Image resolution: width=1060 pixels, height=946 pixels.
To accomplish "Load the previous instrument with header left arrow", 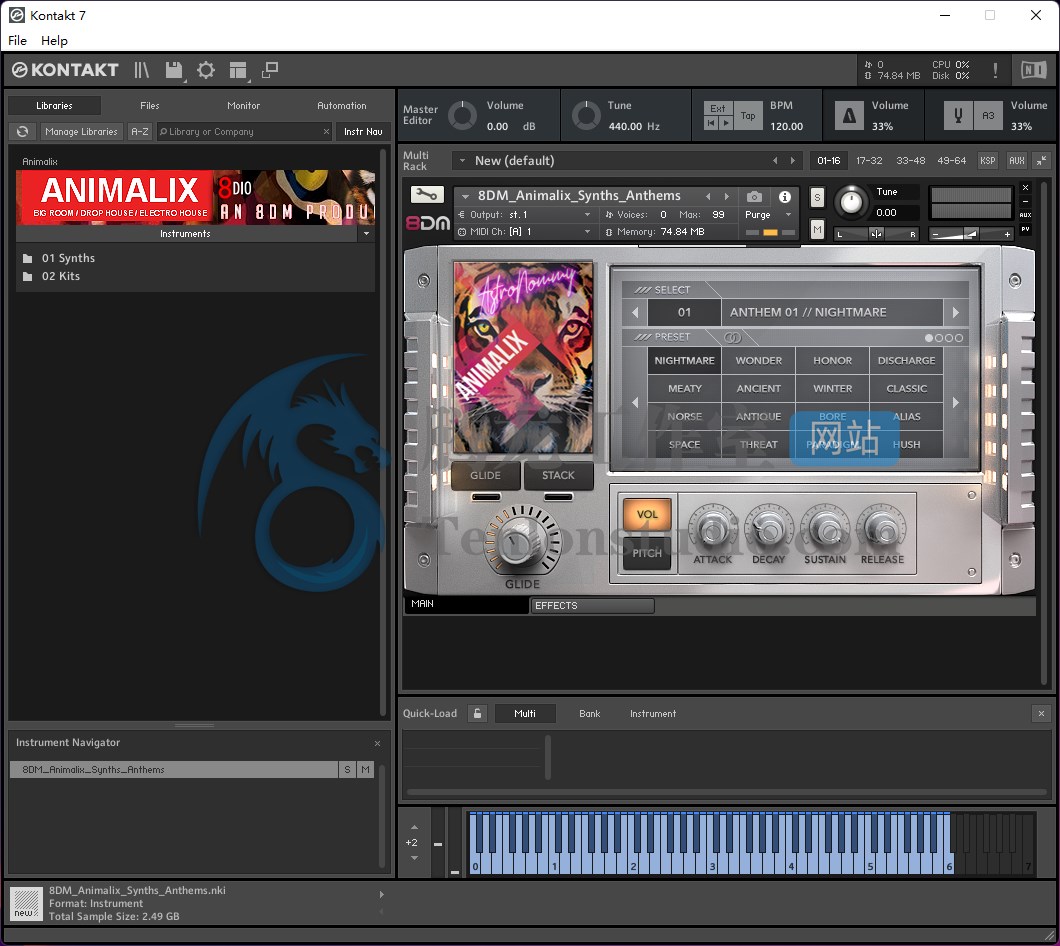I will coord(708,196).
